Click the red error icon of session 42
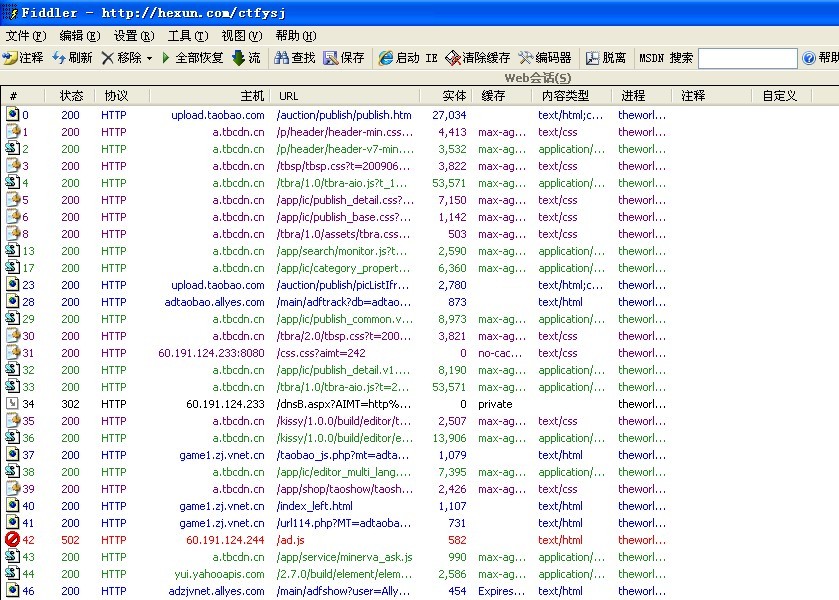The height and width of the screenshot is (600, 839). [12, 540]
